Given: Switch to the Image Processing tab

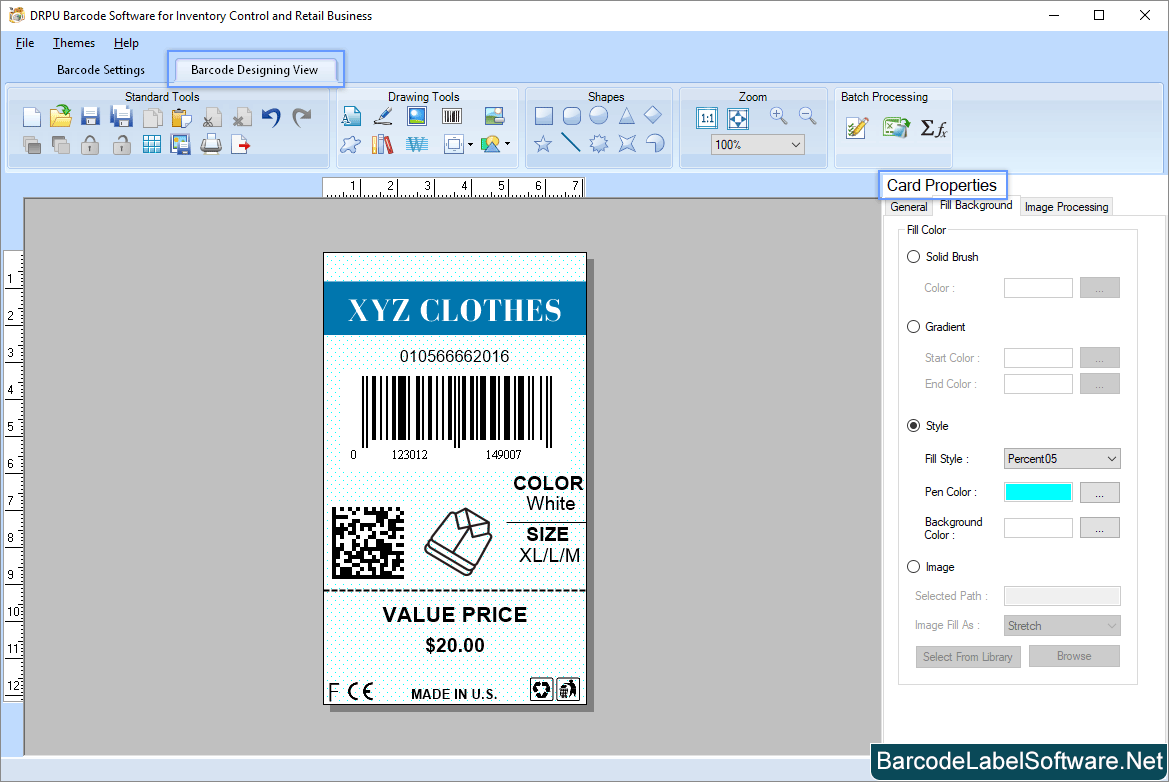Looking at the screenshot, I should pos(1066,206).
